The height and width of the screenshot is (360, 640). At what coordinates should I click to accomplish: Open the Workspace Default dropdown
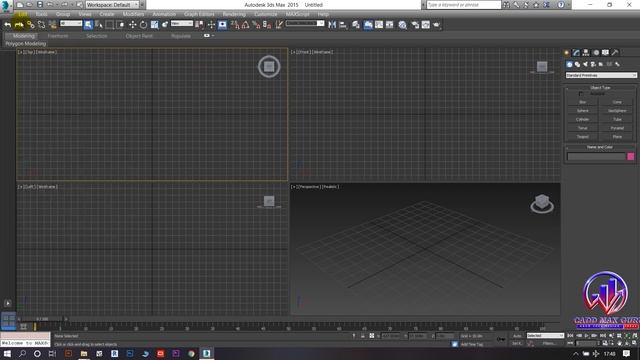[112, 5]
